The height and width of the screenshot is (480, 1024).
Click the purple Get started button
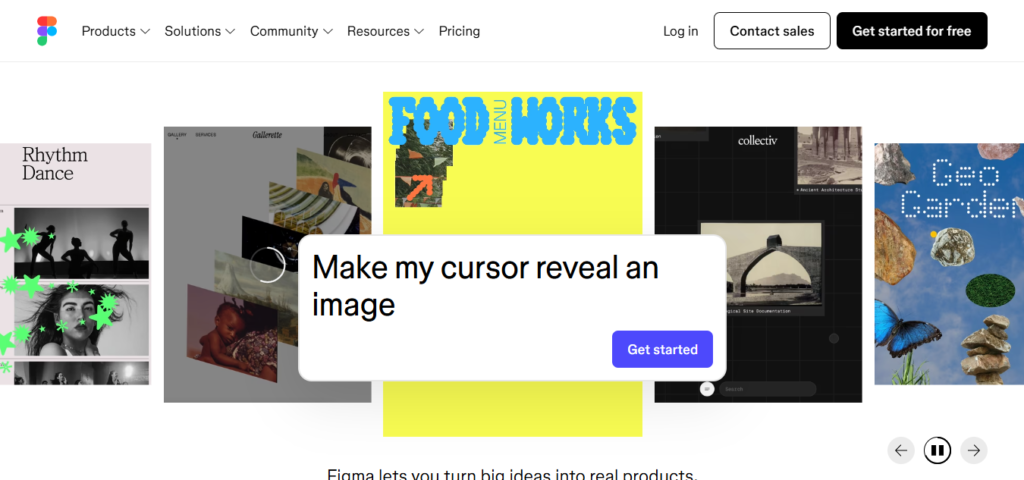coord(662,349)
